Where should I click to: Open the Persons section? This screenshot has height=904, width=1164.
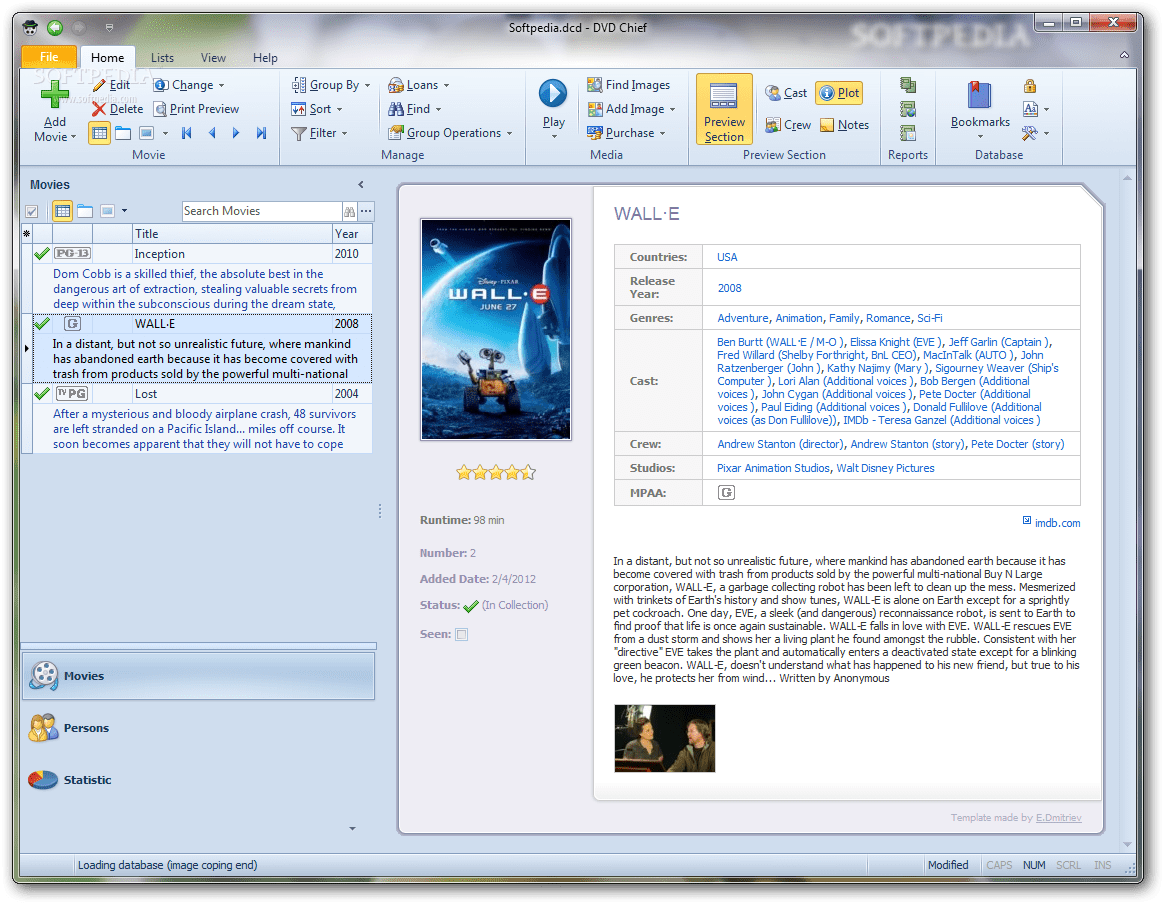[x=198, y=728]
